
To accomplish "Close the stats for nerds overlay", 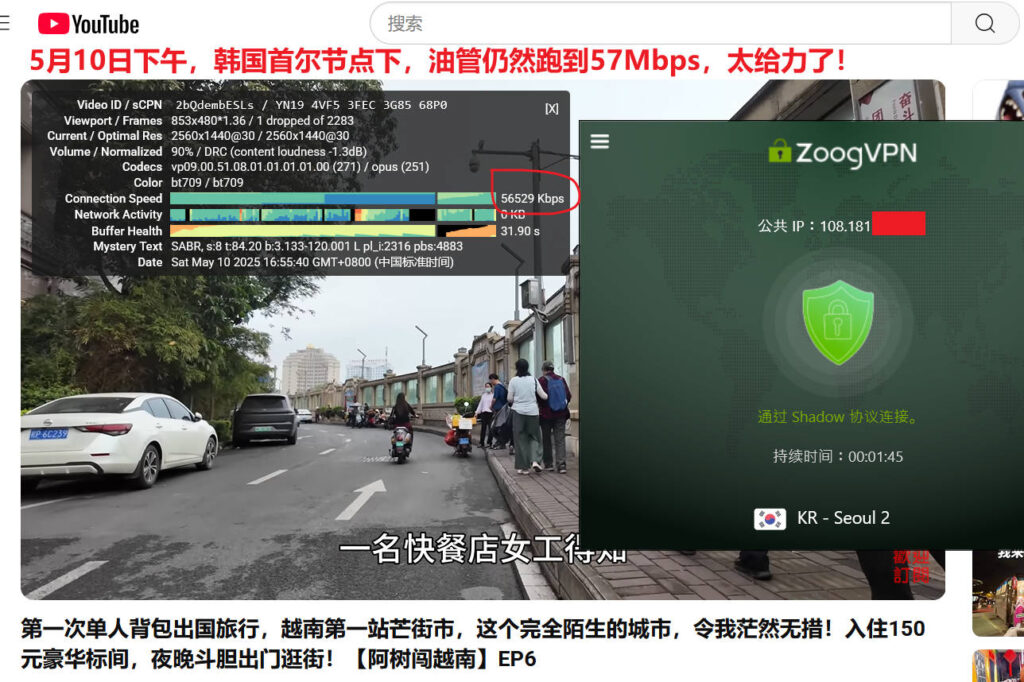I will [x=551, y=108].
